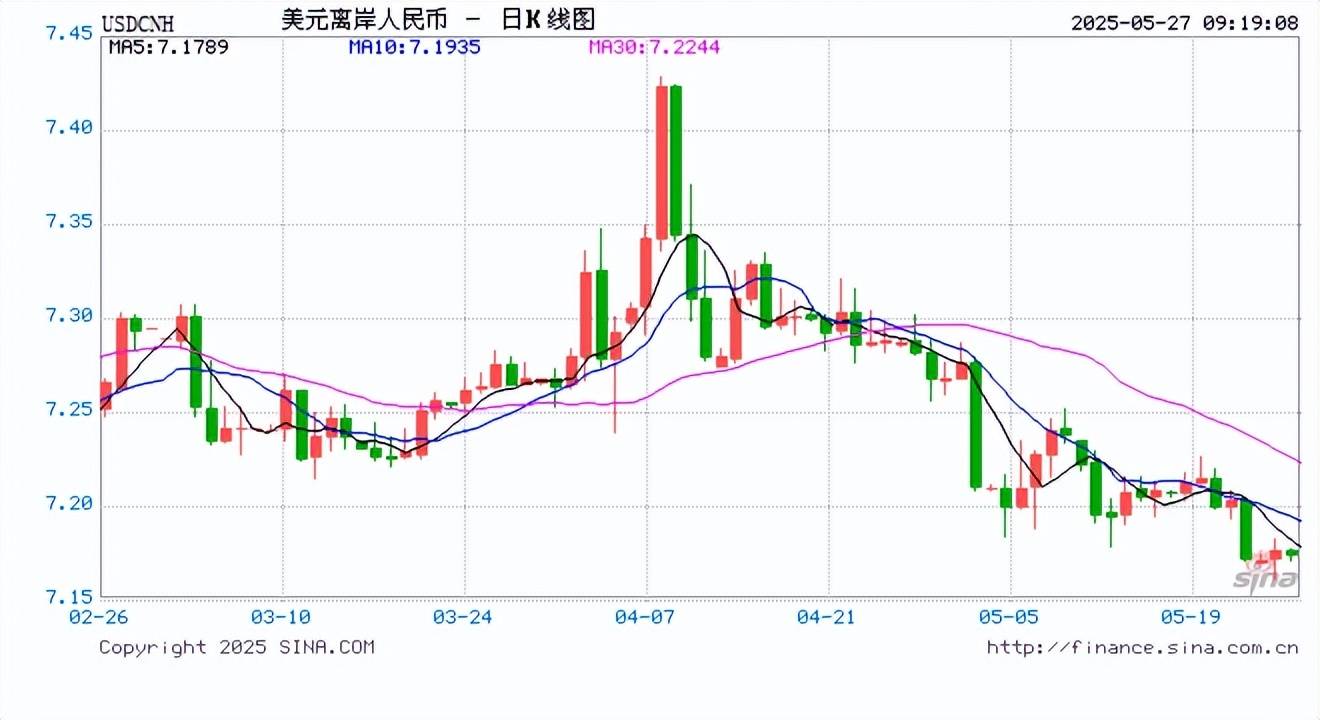Image resolution: width=1320 pixels, height=720 pixels.
Task: Click the tallest red candlestick near 7.42
Action: [661, 162]
